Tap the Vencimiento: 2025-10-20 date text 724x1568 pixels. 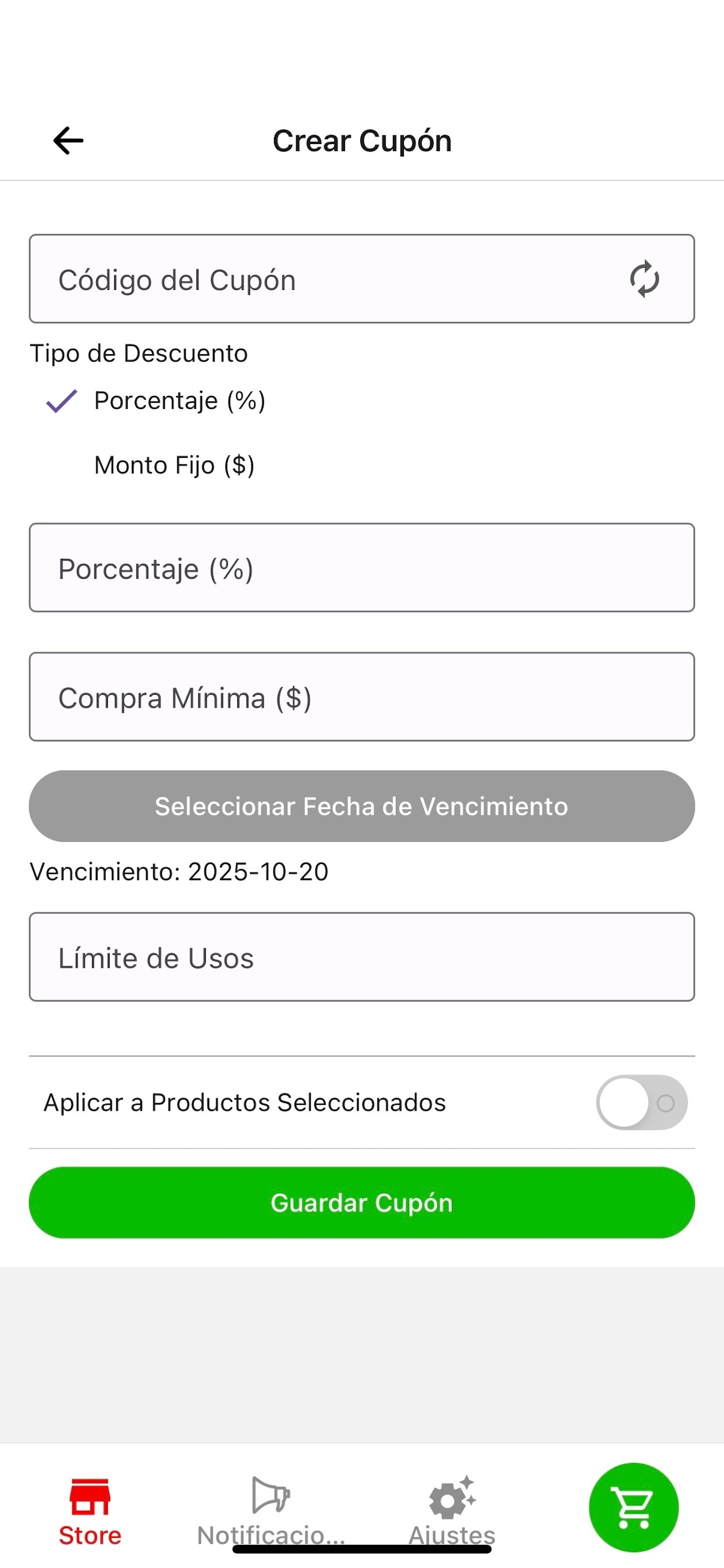click(180, 871)
